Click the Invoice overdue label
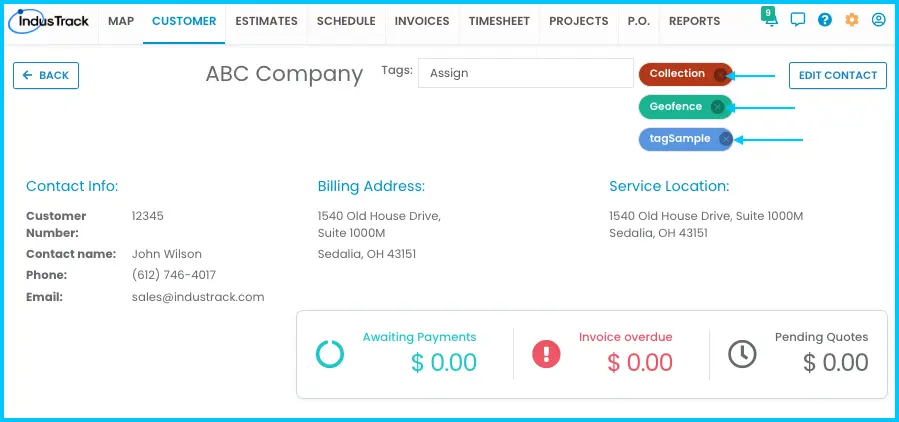Viewport: 899px width, 422px height. 626,337
